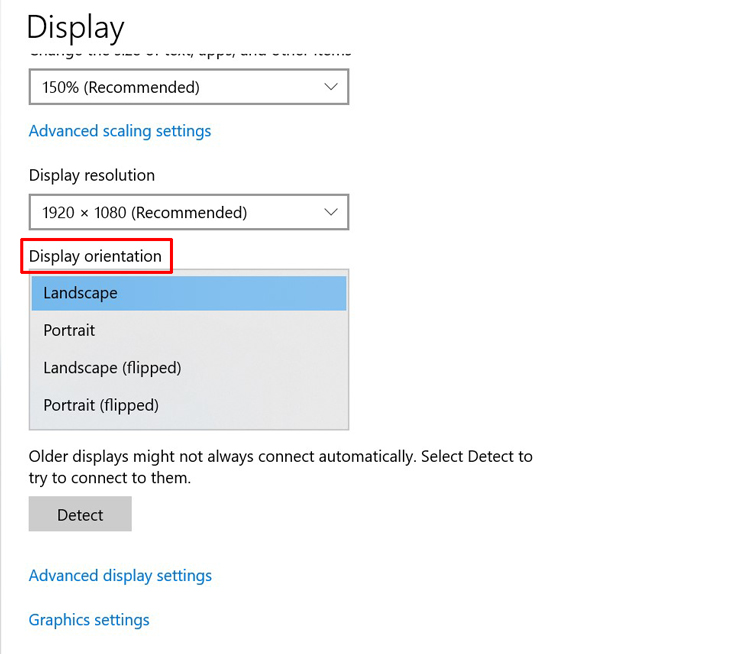
Task: Click the Display orientation label
Action: (x=95, y=256)
